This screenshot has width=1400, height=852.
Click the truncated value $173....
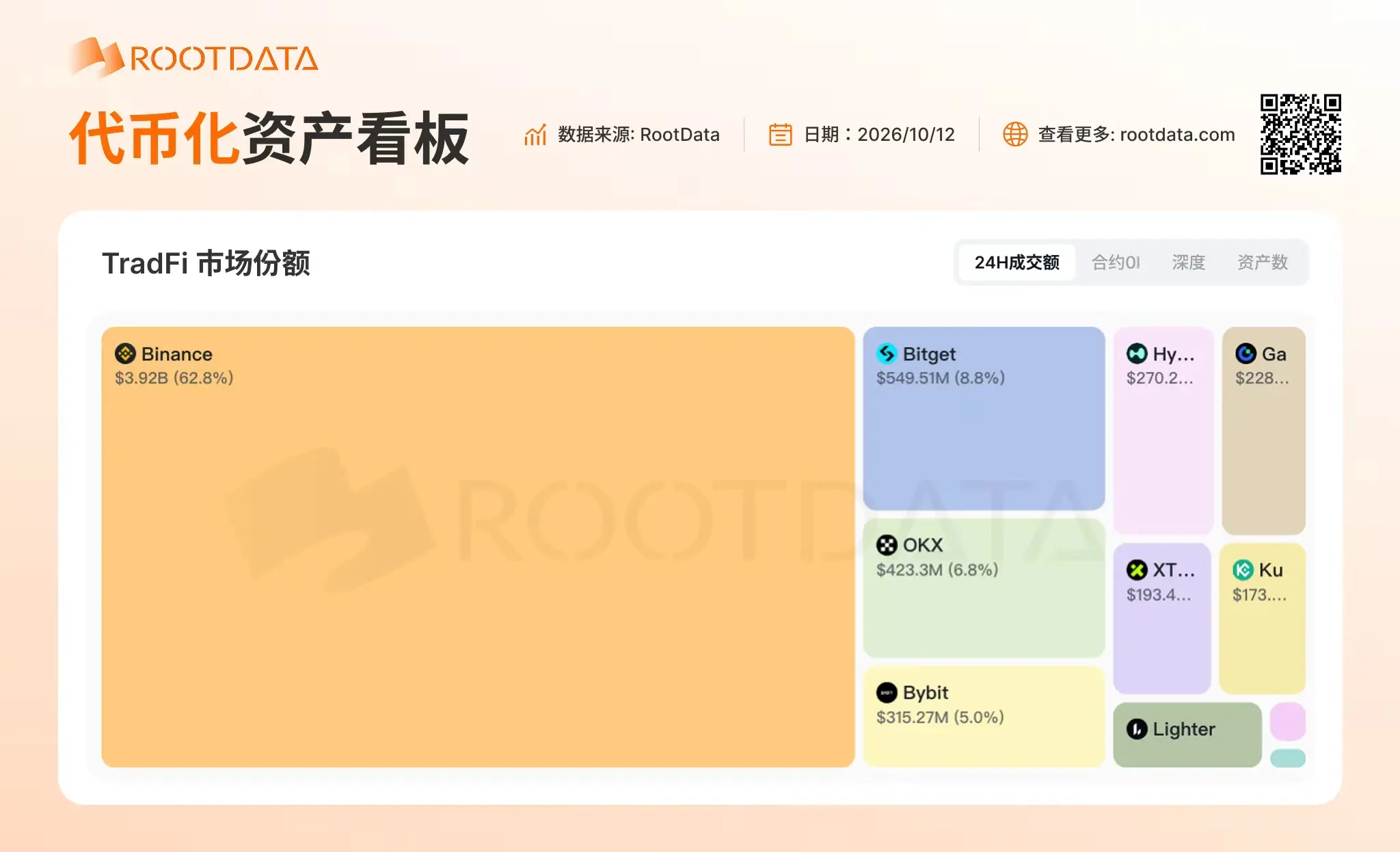(1259, 595)
